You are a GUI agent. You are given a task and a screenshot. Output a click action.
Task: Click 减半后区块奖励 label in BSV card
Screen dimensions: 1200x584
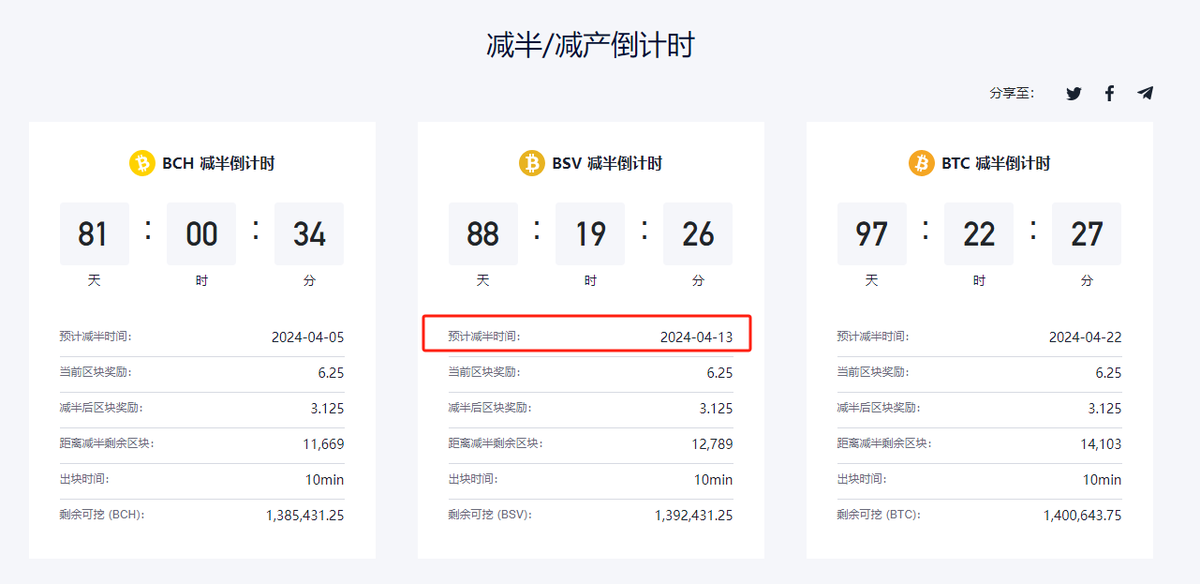click(490, 408)
